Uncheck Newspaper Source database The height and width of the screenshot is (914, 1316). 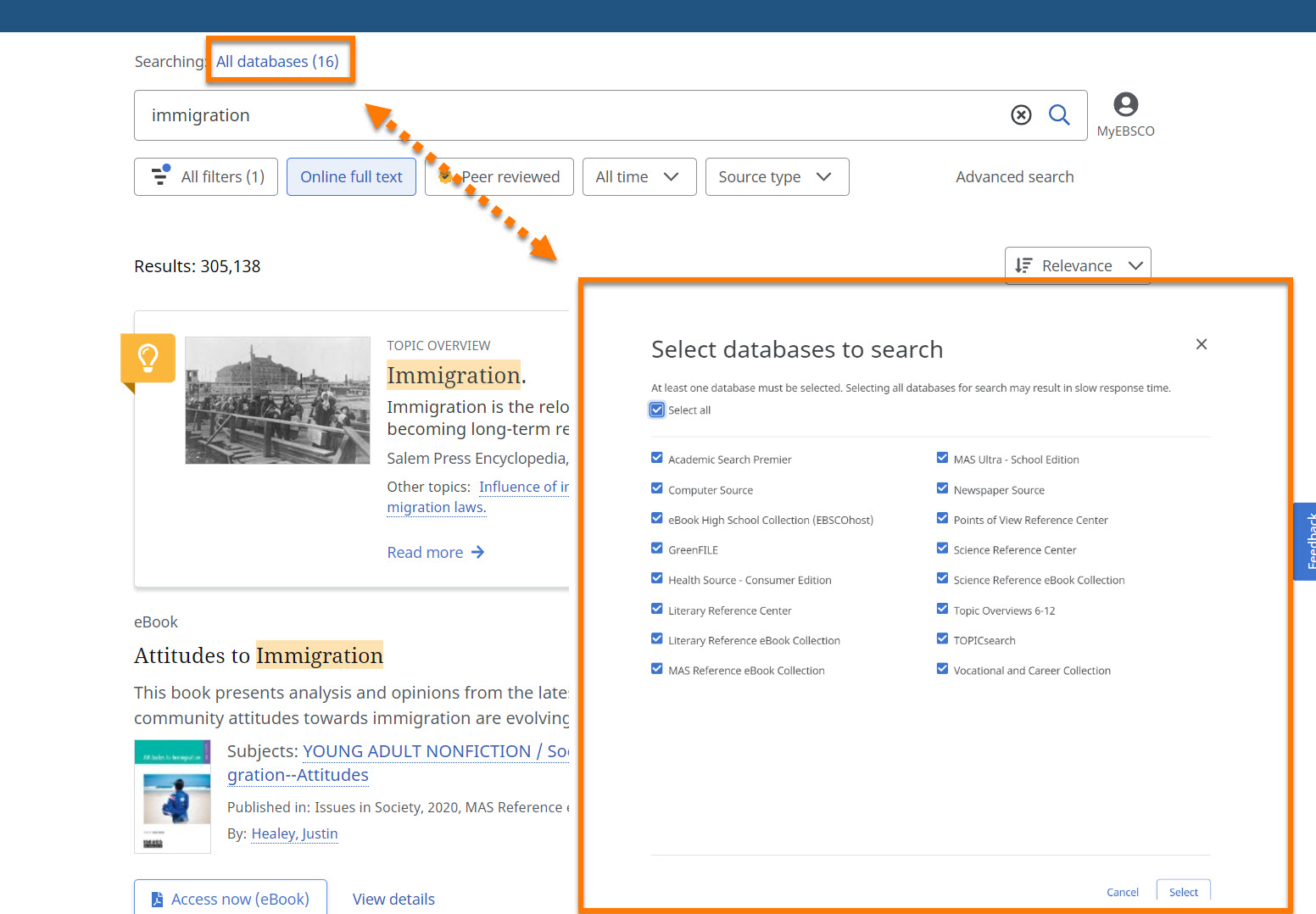click(x=942, y=488)
